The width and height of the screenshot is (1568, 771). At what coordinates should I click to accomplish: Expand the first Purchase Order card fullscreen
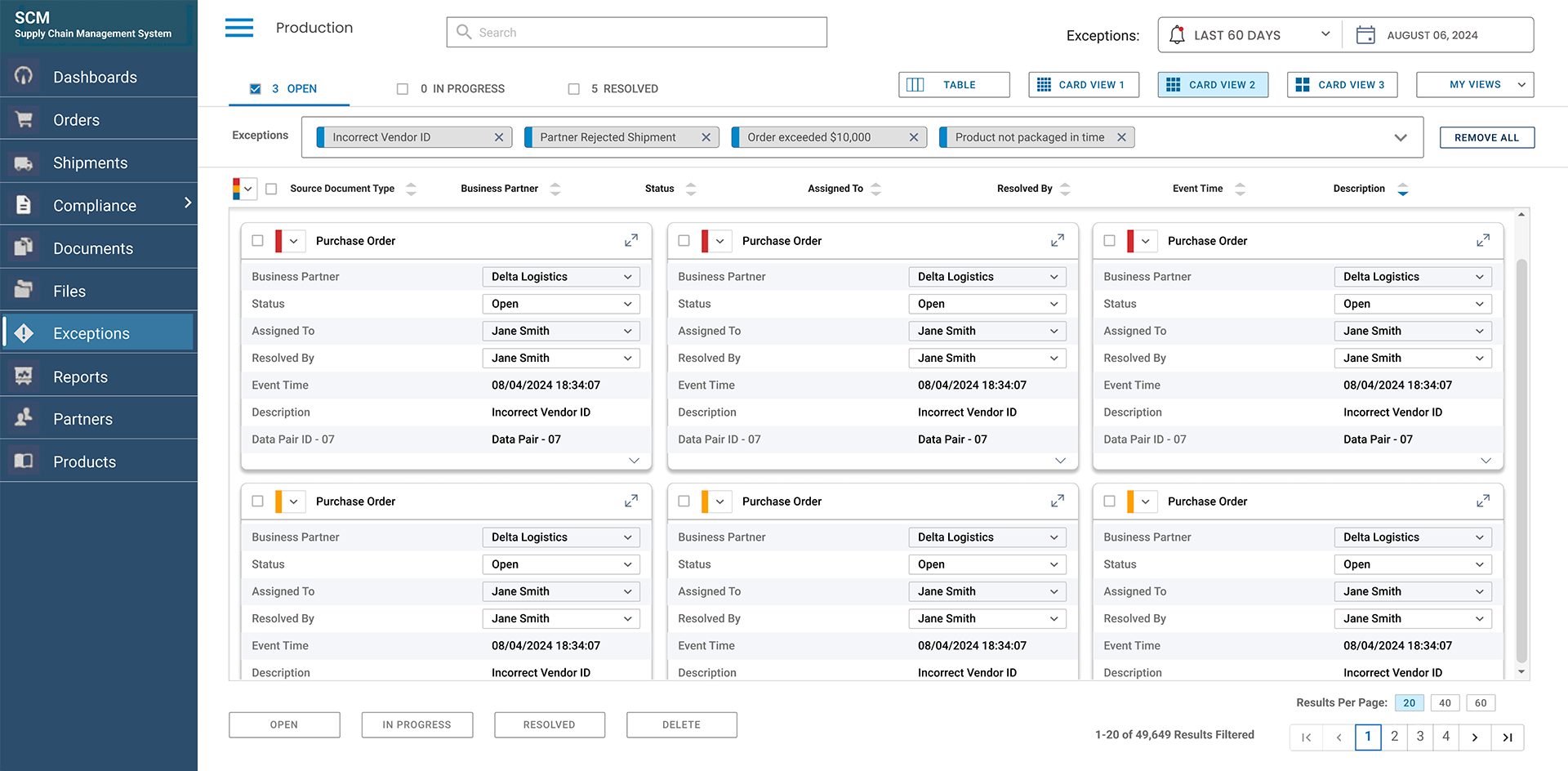coord(630,241)
